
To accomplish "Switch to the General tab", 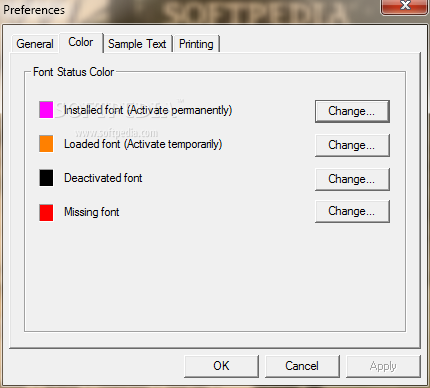I will point(35,44).
